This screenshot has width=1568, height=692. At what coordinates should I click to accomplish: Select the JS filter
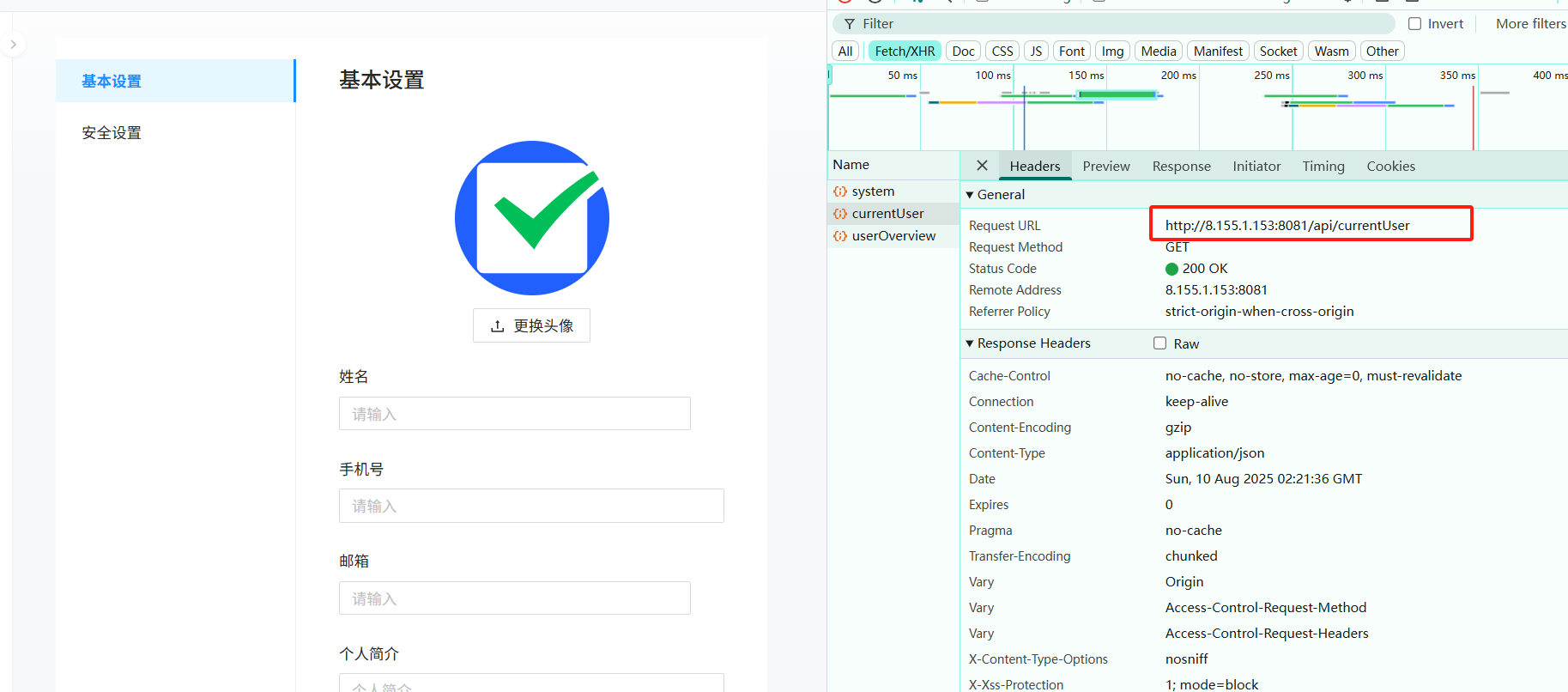pyautogui.click(x=1036, y=52)
